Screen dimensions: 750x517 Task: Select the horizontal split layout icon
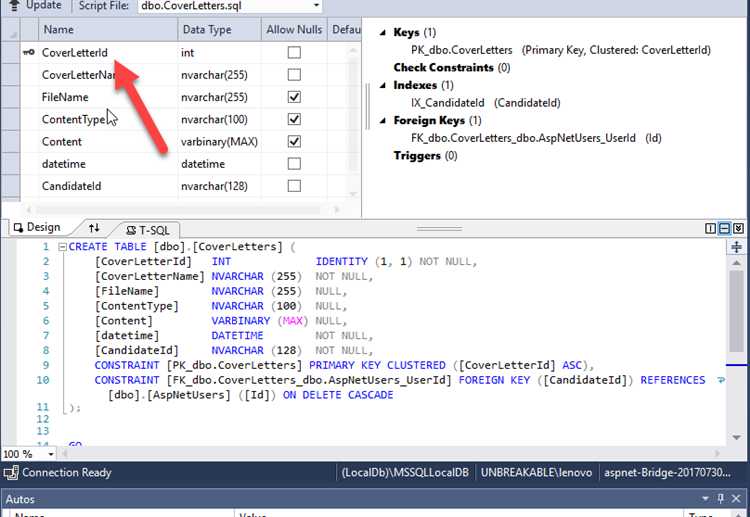point(725,228)
